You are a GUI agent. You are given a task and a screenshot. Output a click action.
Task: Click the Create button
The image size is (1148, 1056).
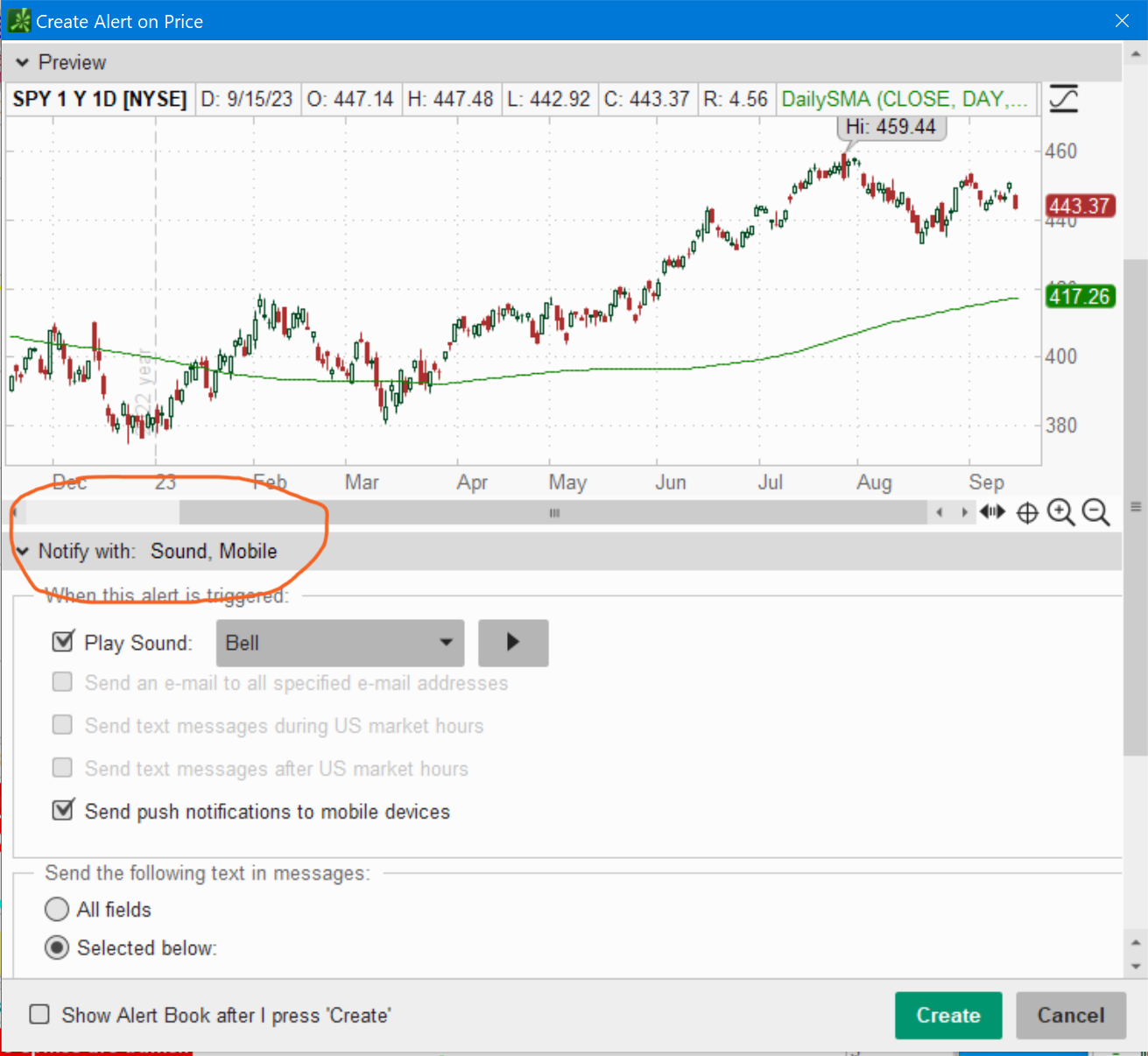948,1016
